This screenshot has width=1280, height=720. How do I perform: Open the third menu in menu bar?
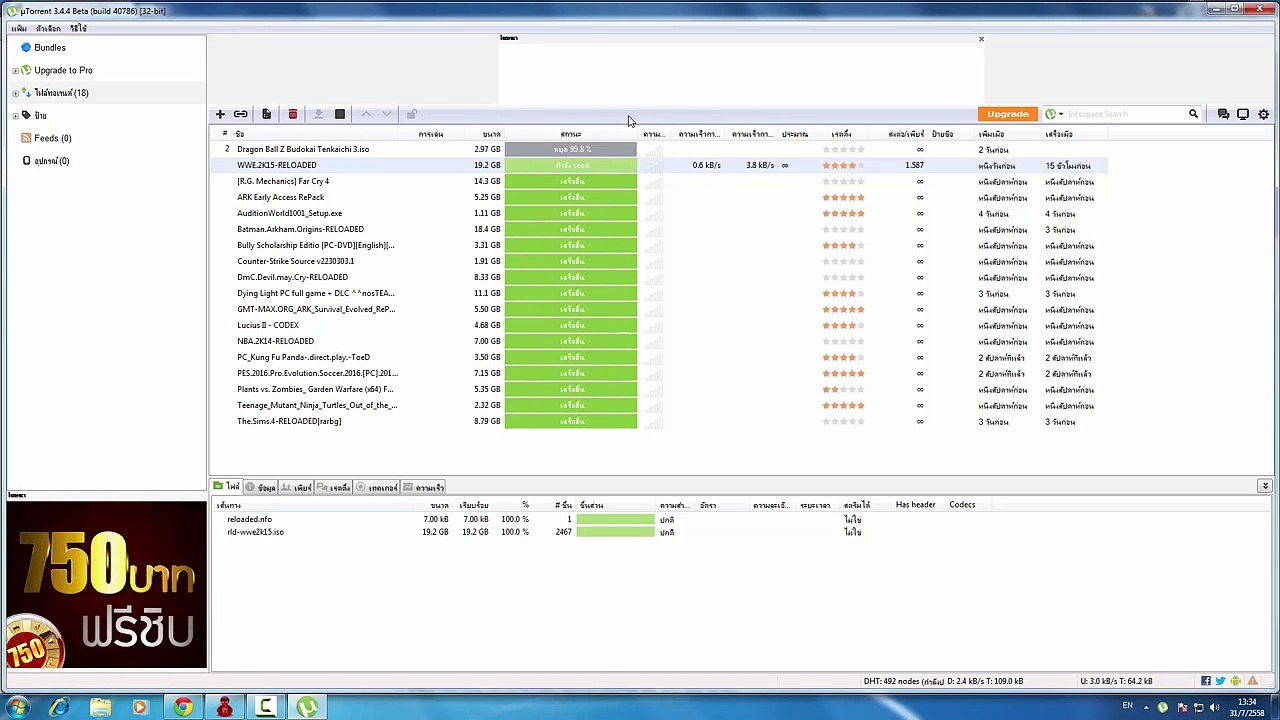point(78,28)
